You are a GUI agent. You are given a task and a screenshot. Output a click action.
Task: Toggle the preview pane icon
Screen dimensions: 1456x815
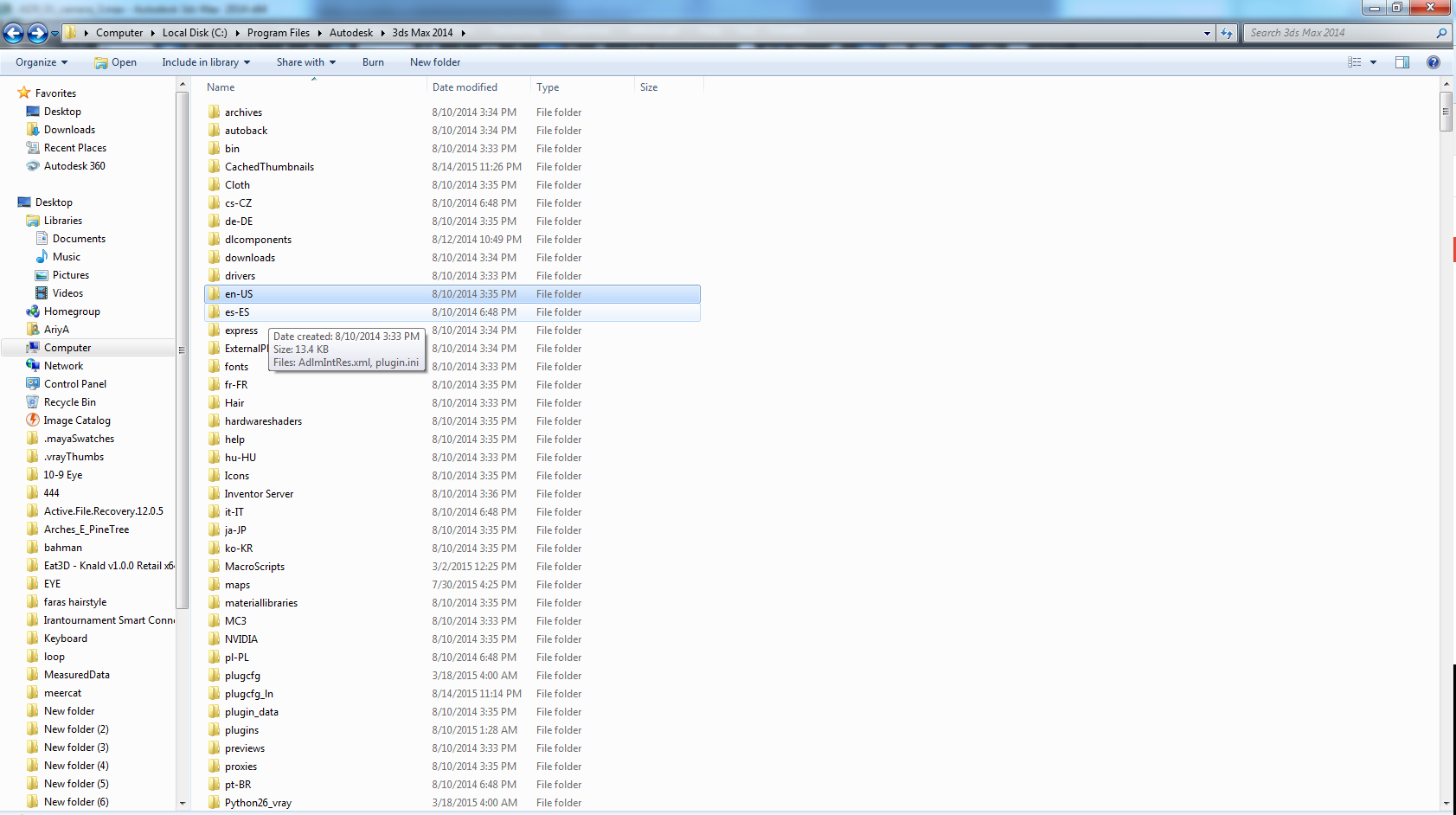(x=1401, y=62)
